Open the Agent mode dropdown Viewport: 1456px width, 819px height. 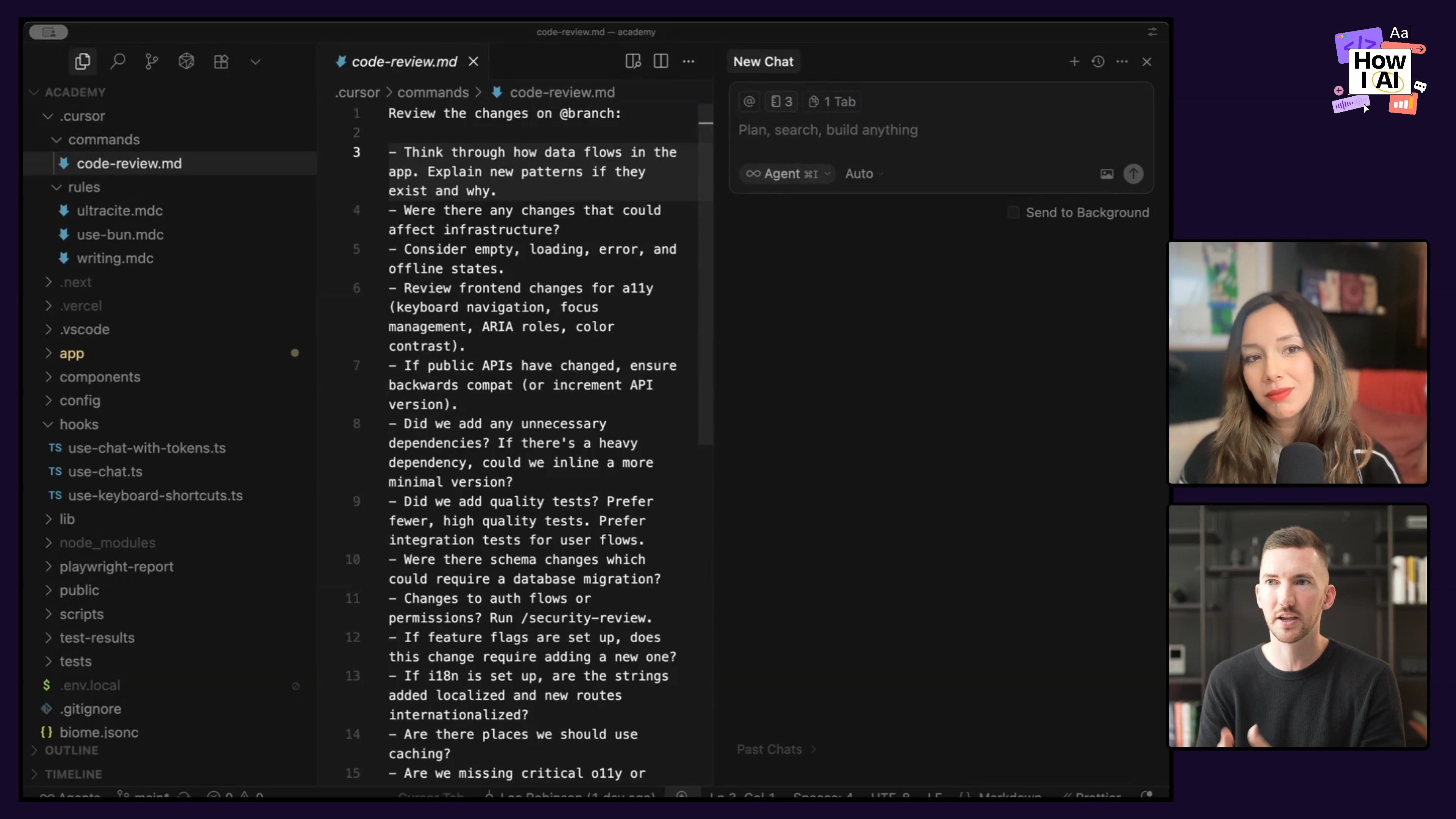coord(787,174)
